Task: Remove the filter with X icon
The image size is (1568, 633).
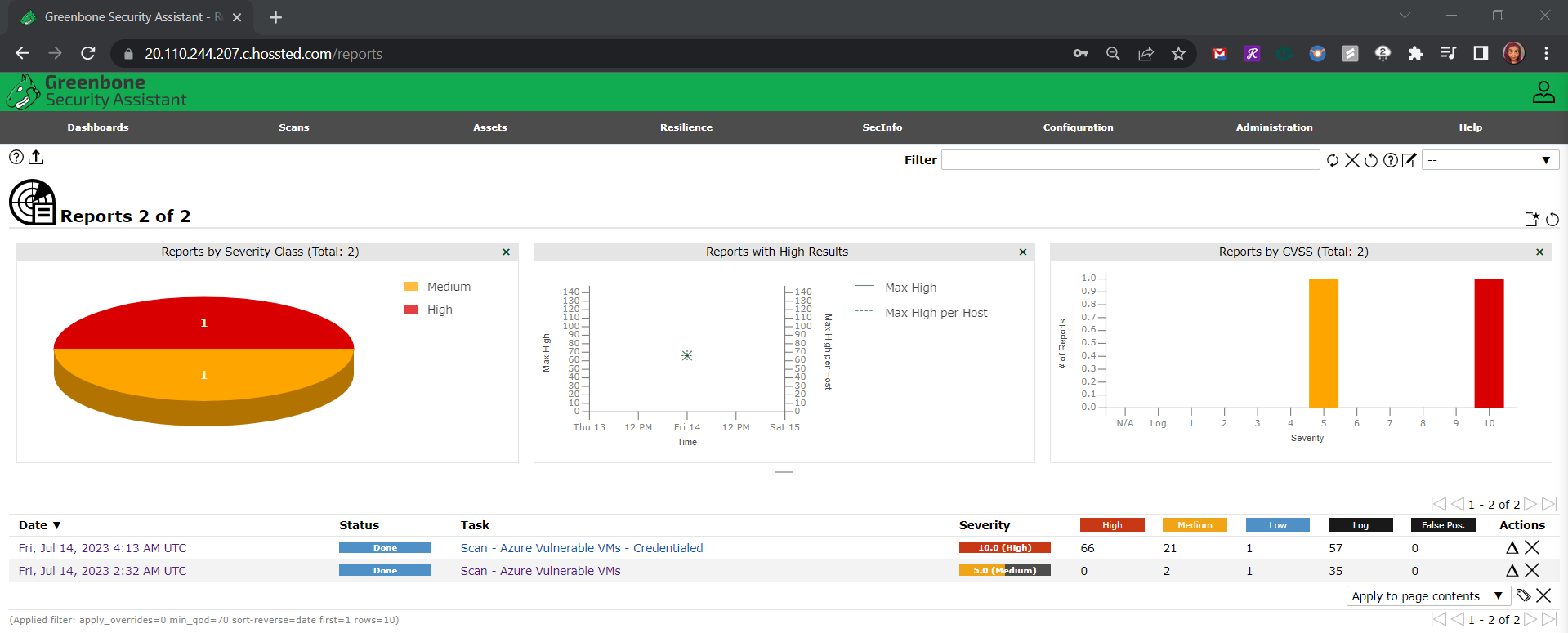Action: [1352, 160]
